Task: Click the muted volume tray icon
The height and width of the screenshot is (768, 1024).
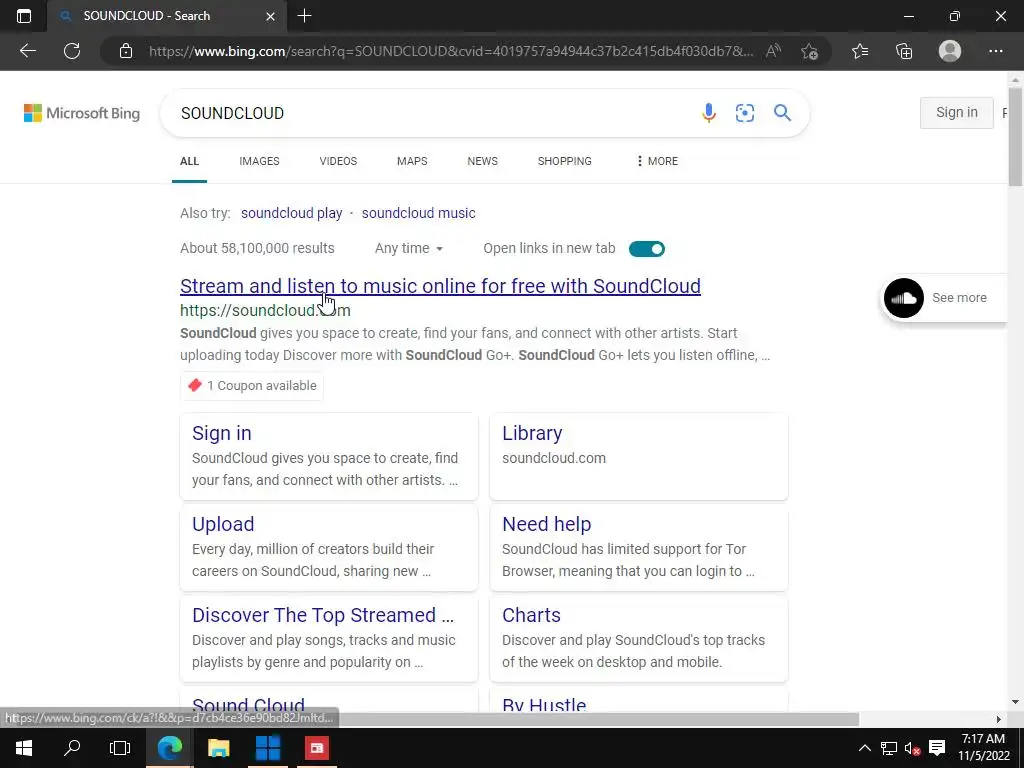Action: pyautogui.click(x=913, y=748)
